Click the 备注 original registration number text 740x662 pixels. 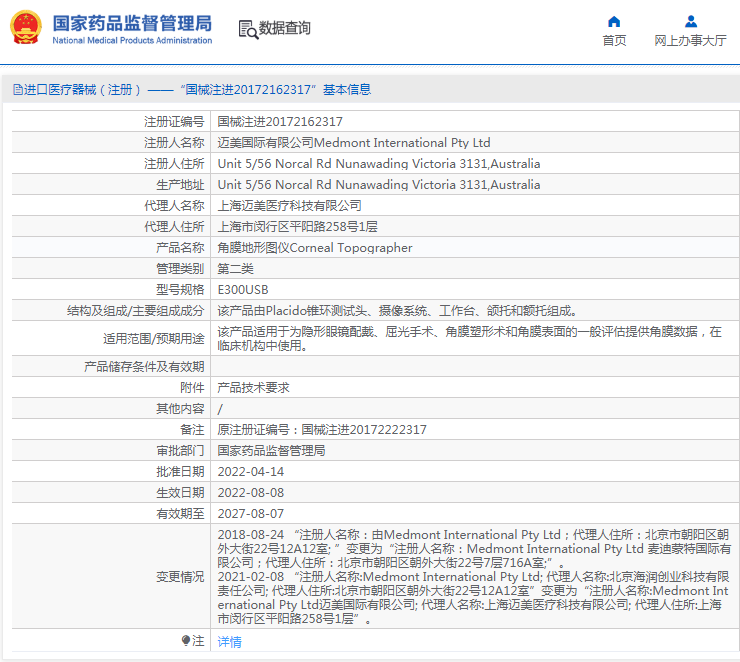click(x=322, y=429)
